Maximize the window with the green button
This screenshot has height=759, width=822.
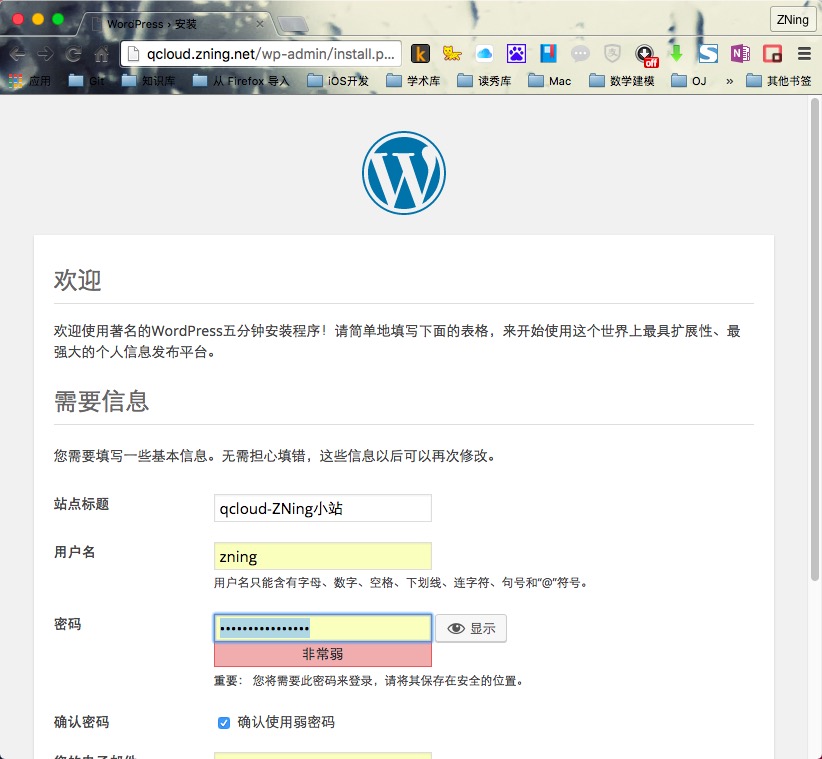coord(58,19)
